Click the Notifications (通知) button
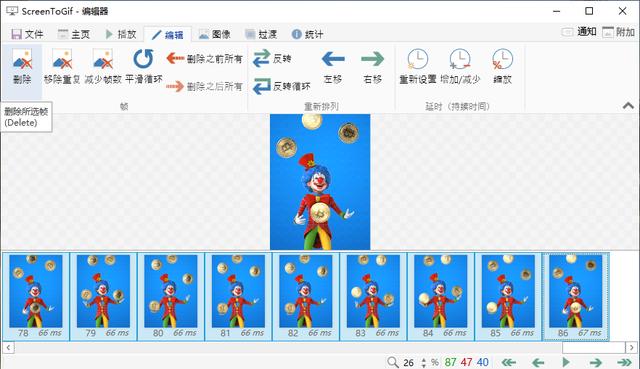Screen dimensions: 640x369 click(579, 32)
